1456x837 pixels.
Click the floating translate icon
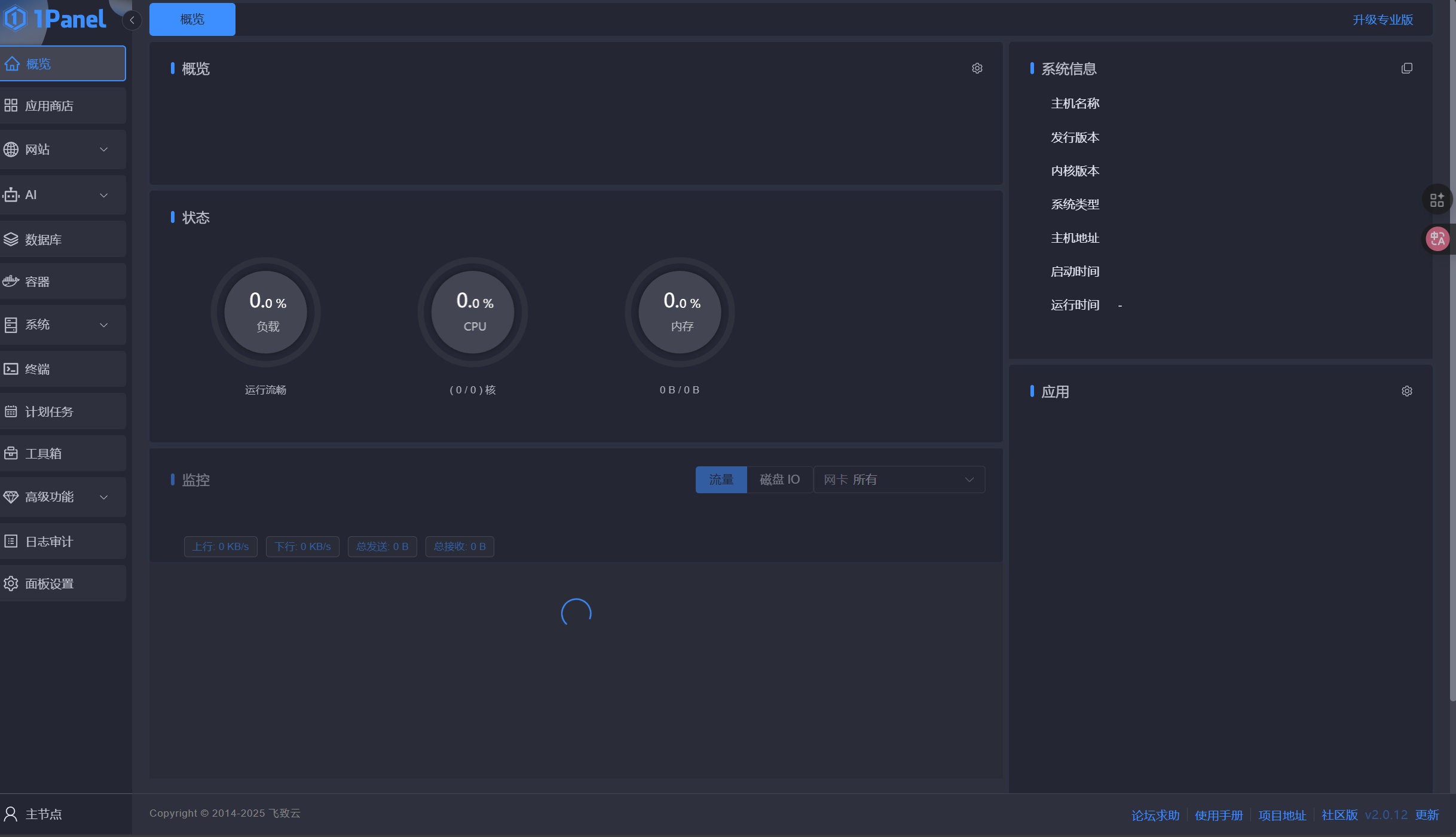tap(1437, 239)
